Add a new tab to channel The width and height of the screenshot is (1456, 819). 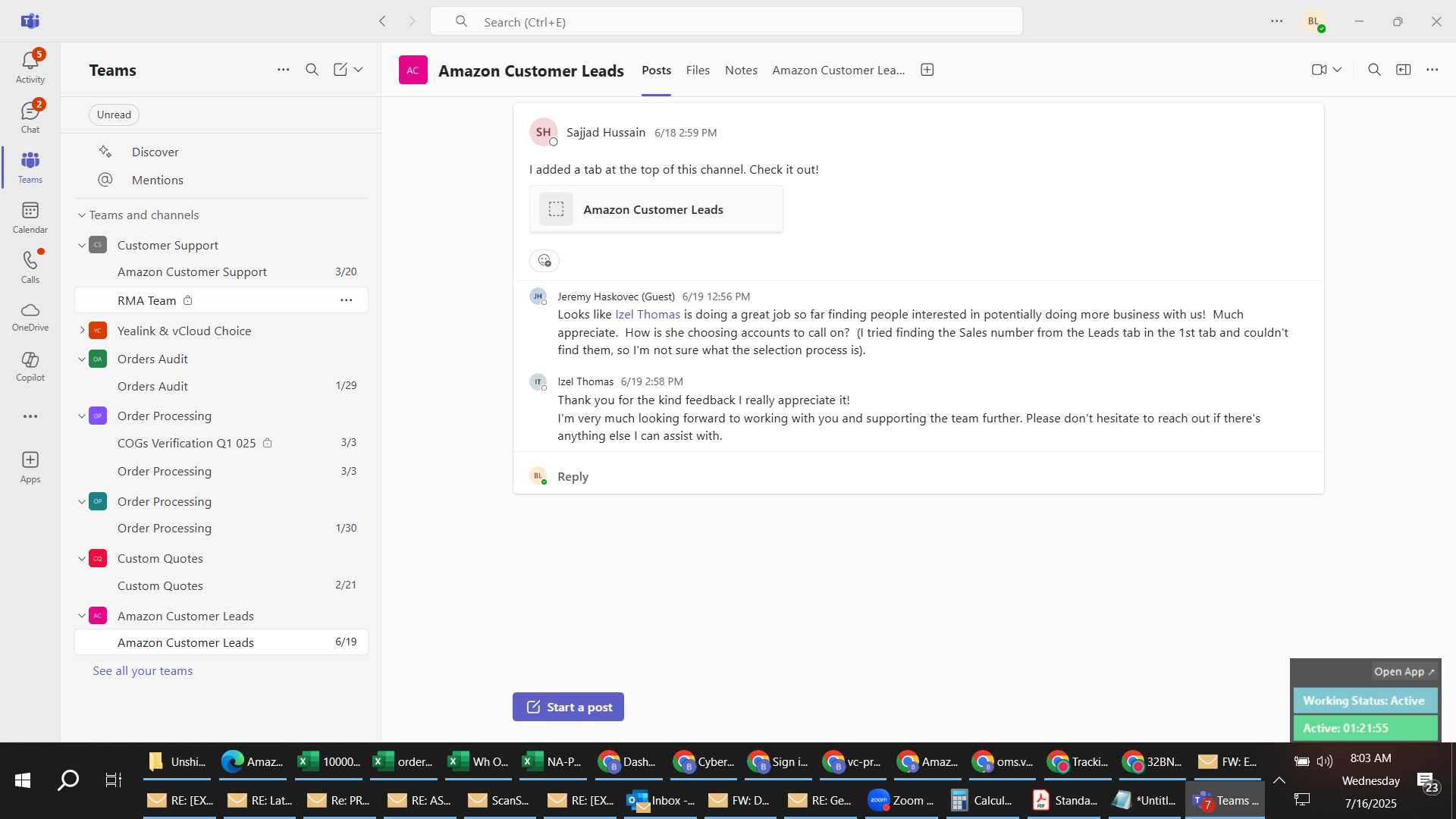(927, 70)
